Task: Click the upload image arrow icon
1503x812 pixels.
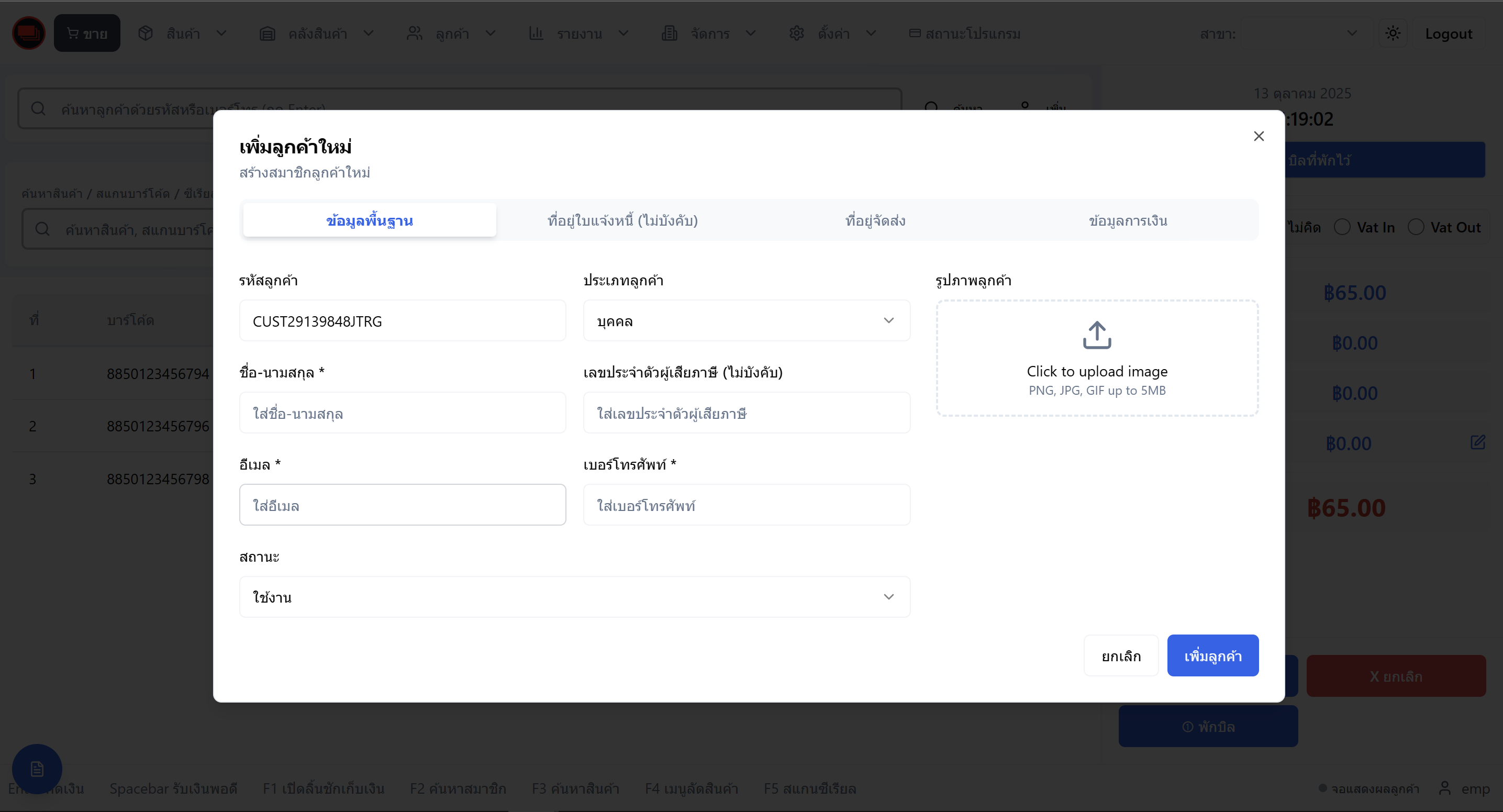Action: click(x=1096, y=335)
